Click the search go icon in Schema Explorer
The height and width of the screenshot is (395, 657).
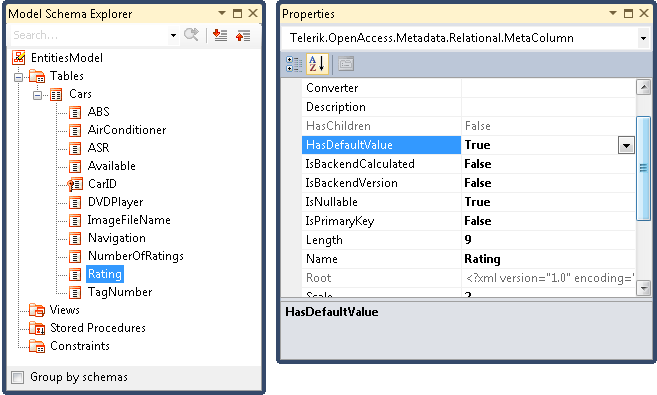click(x=191, y=35)
